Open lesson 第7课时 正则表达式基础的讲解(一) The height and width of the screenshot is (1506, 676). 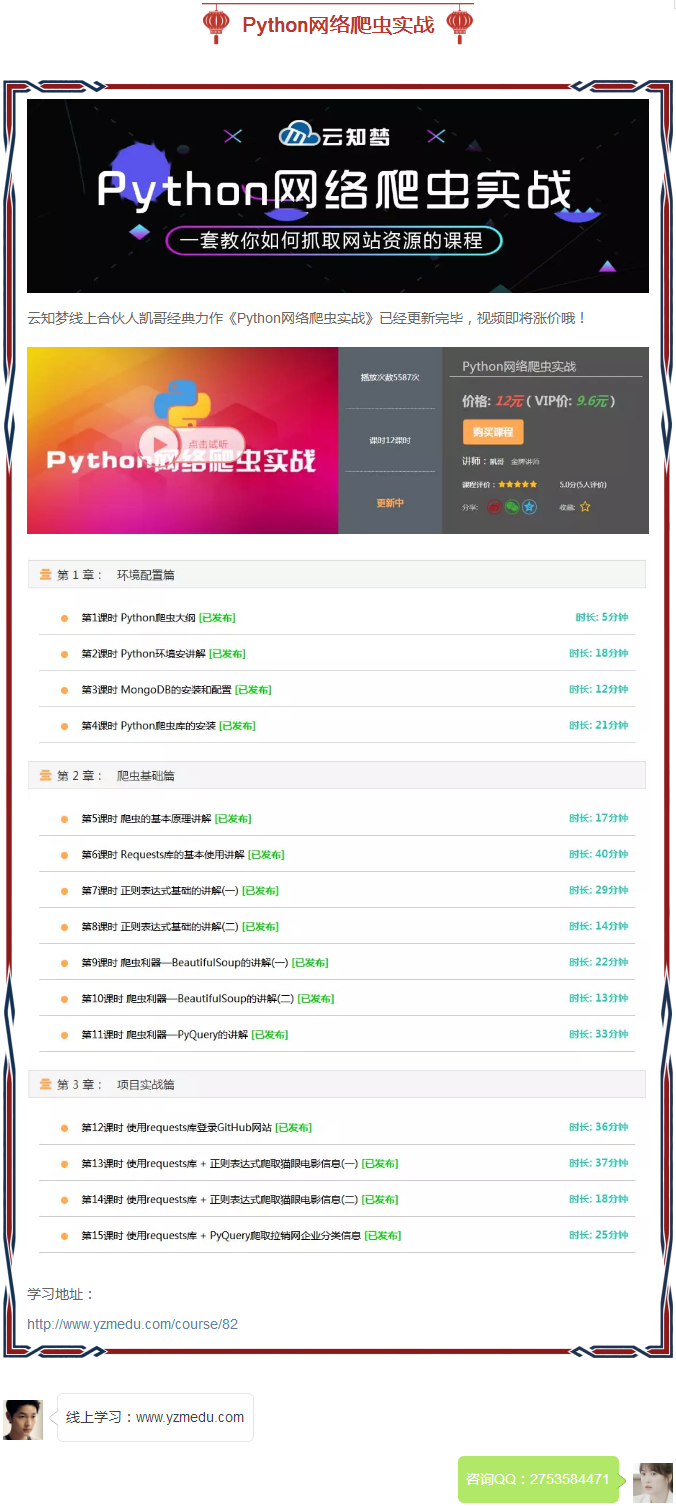(160, 891)
